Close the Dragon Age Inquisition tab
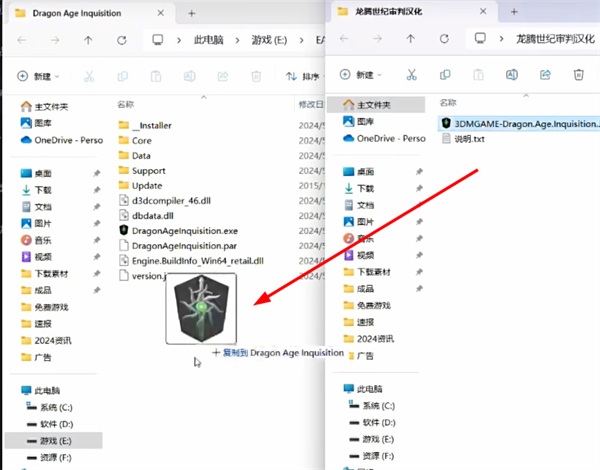This screenshot has width=600, height=470. 161,13
